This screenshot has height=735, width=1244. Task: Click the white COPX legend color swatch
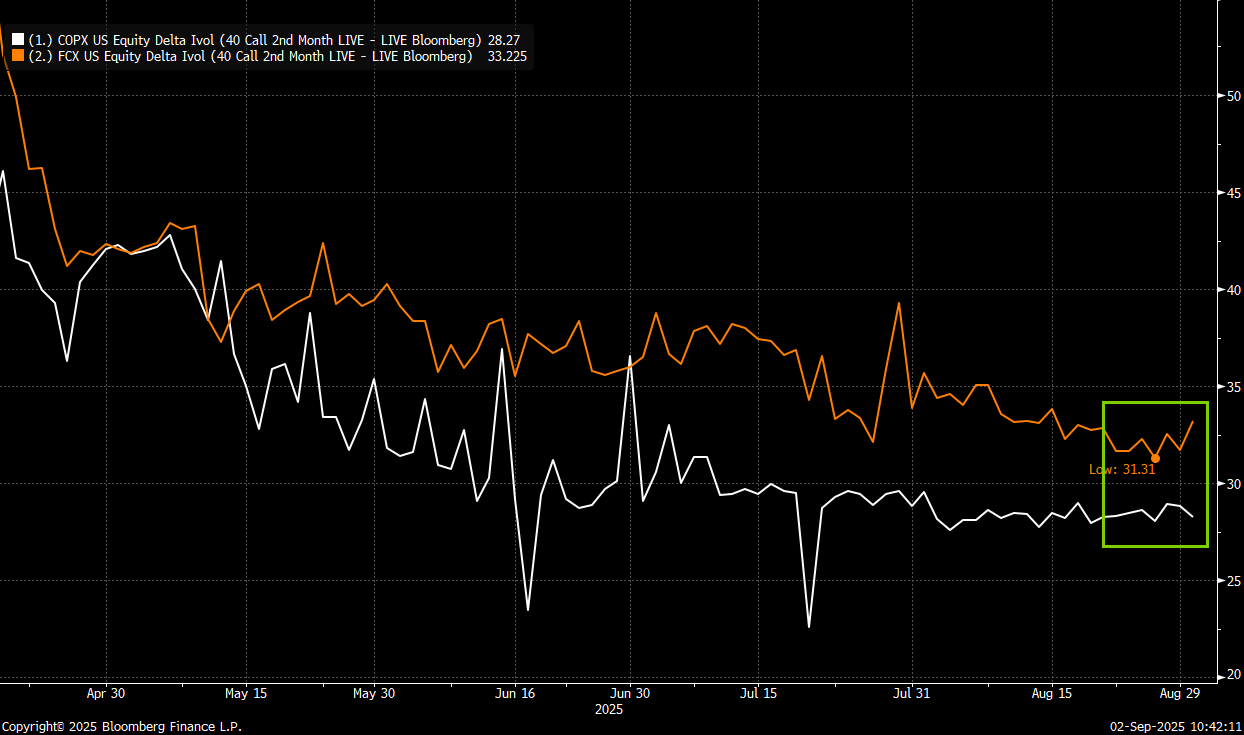point(18,40)
